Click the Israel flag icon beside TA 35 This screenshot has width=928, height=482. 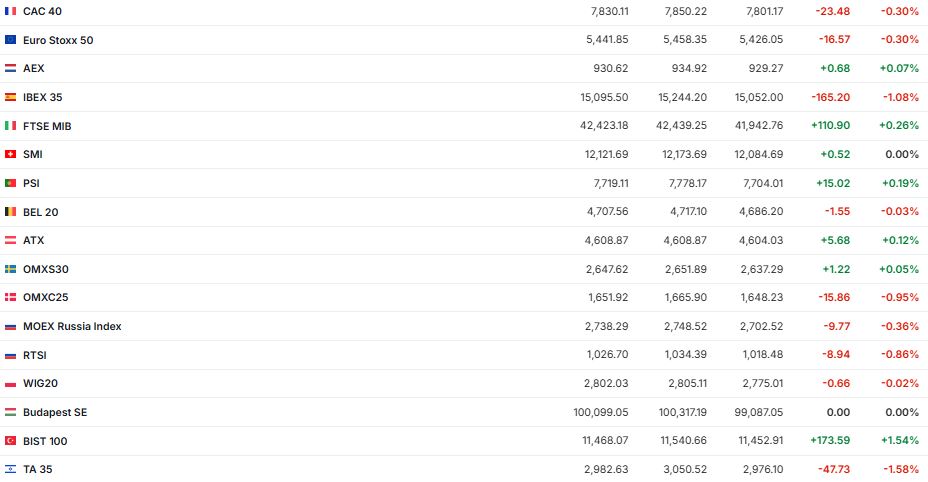click(x=11, y=469)
